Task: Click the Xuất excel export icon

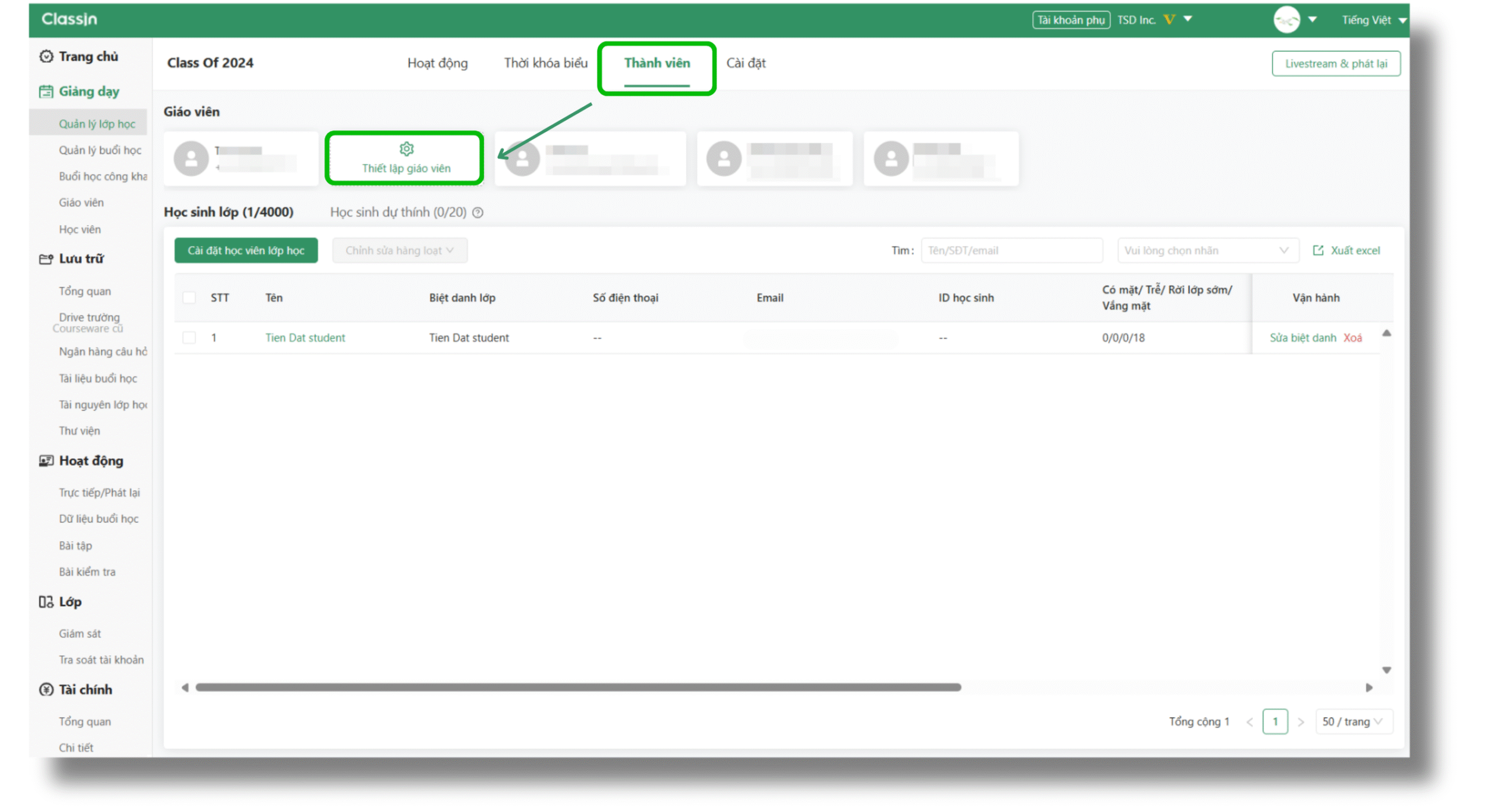Action: click(x=1318, y=250)
